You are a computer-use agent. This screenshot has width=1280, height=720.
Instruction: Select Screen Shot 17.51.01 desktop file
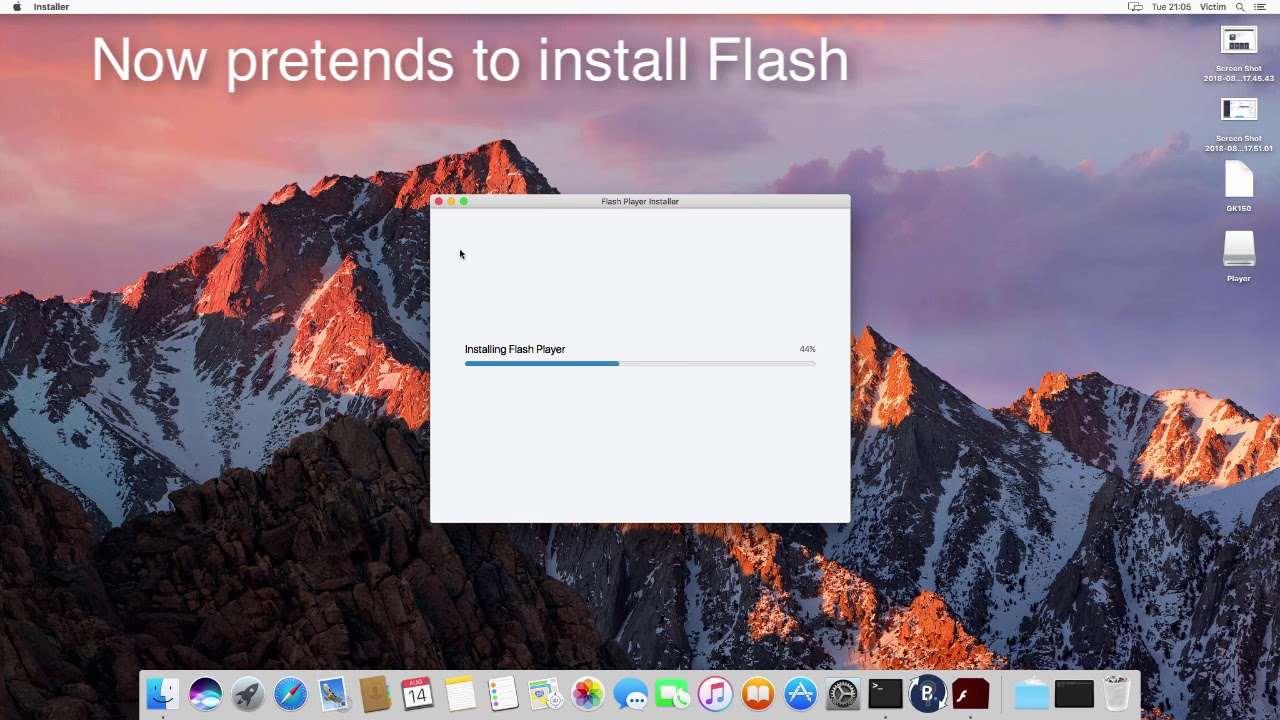pyautogui.click(x=1239, y=124)
